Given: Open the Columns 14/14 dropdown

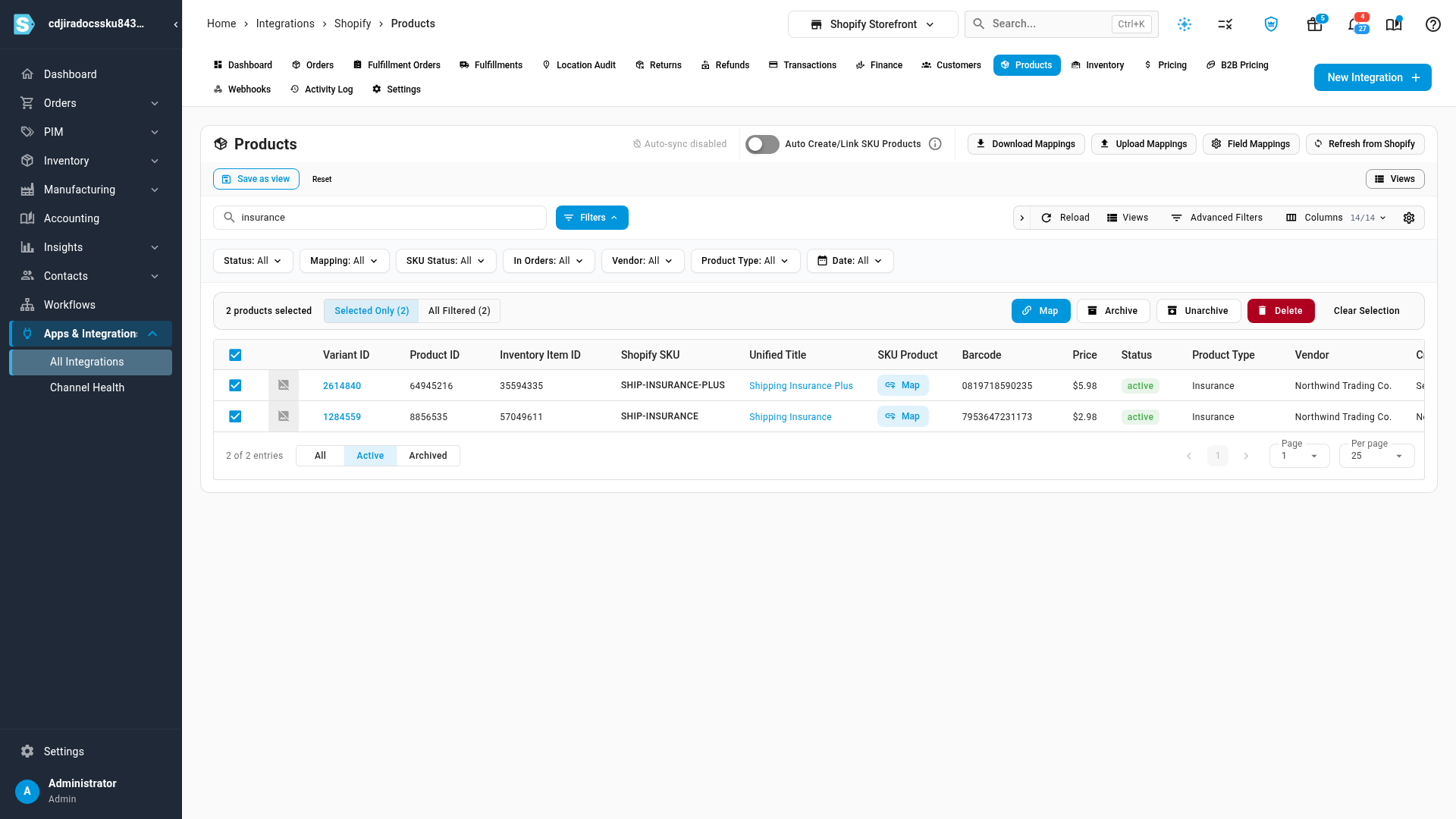Looking at the screenshot, I should pos(1336,218).
